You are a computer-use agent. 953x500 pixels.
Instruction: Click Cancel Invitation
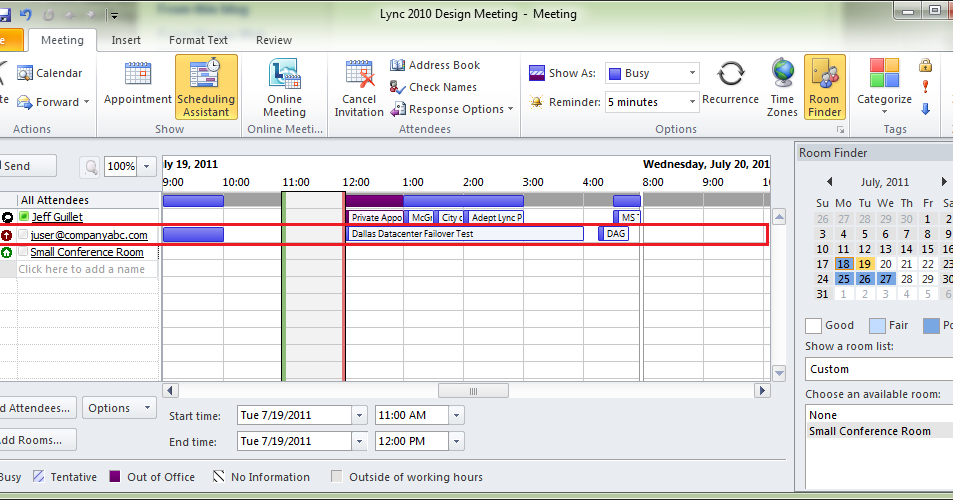tap(359, 87)
